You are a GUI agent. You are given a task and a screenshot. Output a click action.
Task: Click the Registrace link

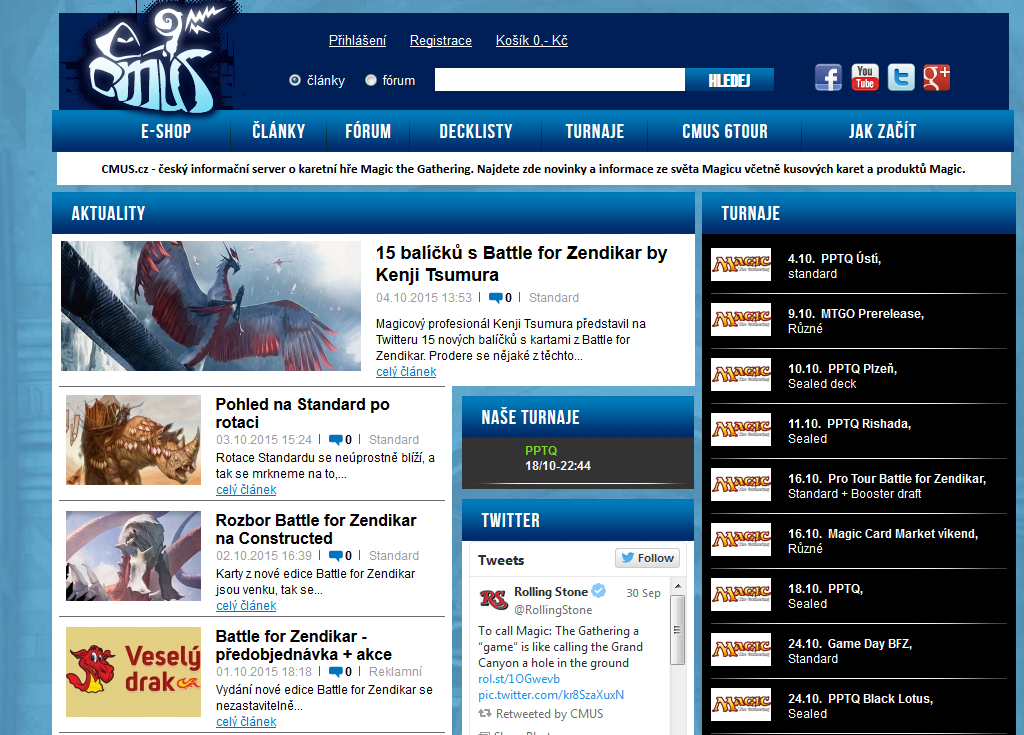point(441,41)
